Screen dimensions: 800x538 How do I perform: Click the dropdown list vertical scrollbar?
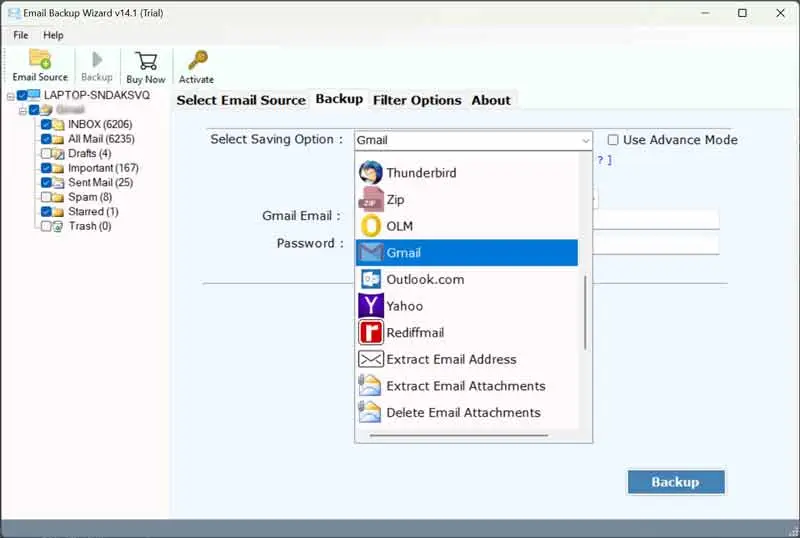(x=585, y=310)
